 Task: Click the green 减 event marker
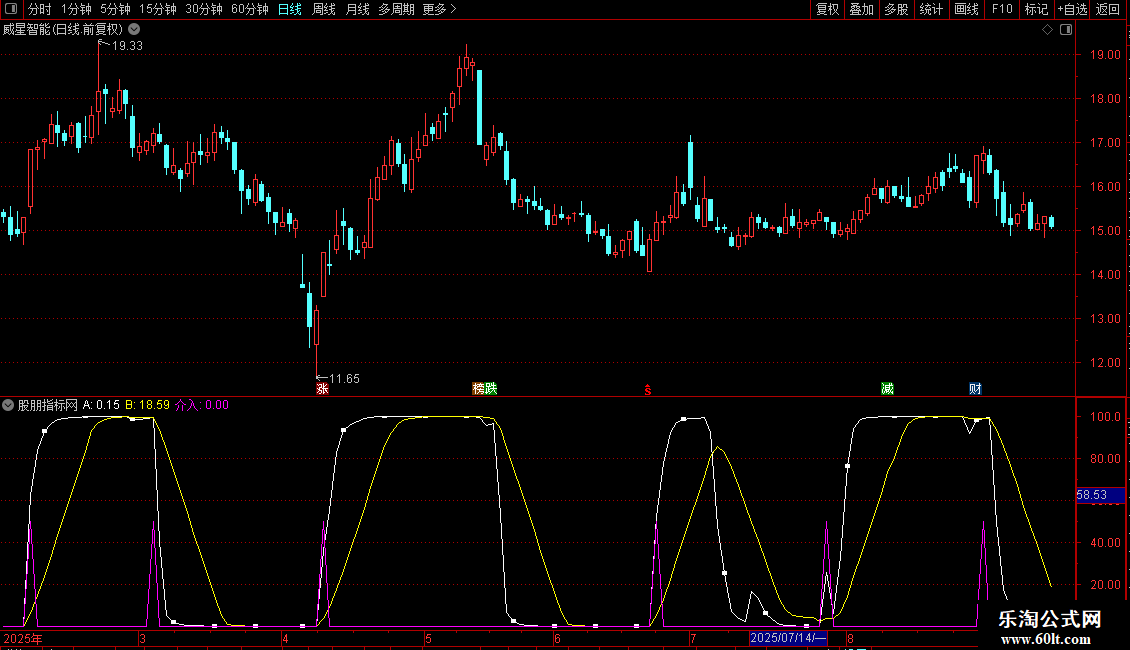pos(887,389)
